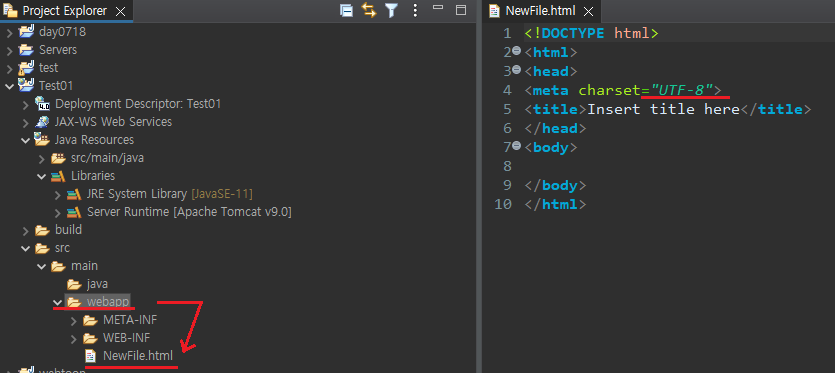Expand the build folder
The width and height of the screenshot is (835, 373).
(26, 230)
